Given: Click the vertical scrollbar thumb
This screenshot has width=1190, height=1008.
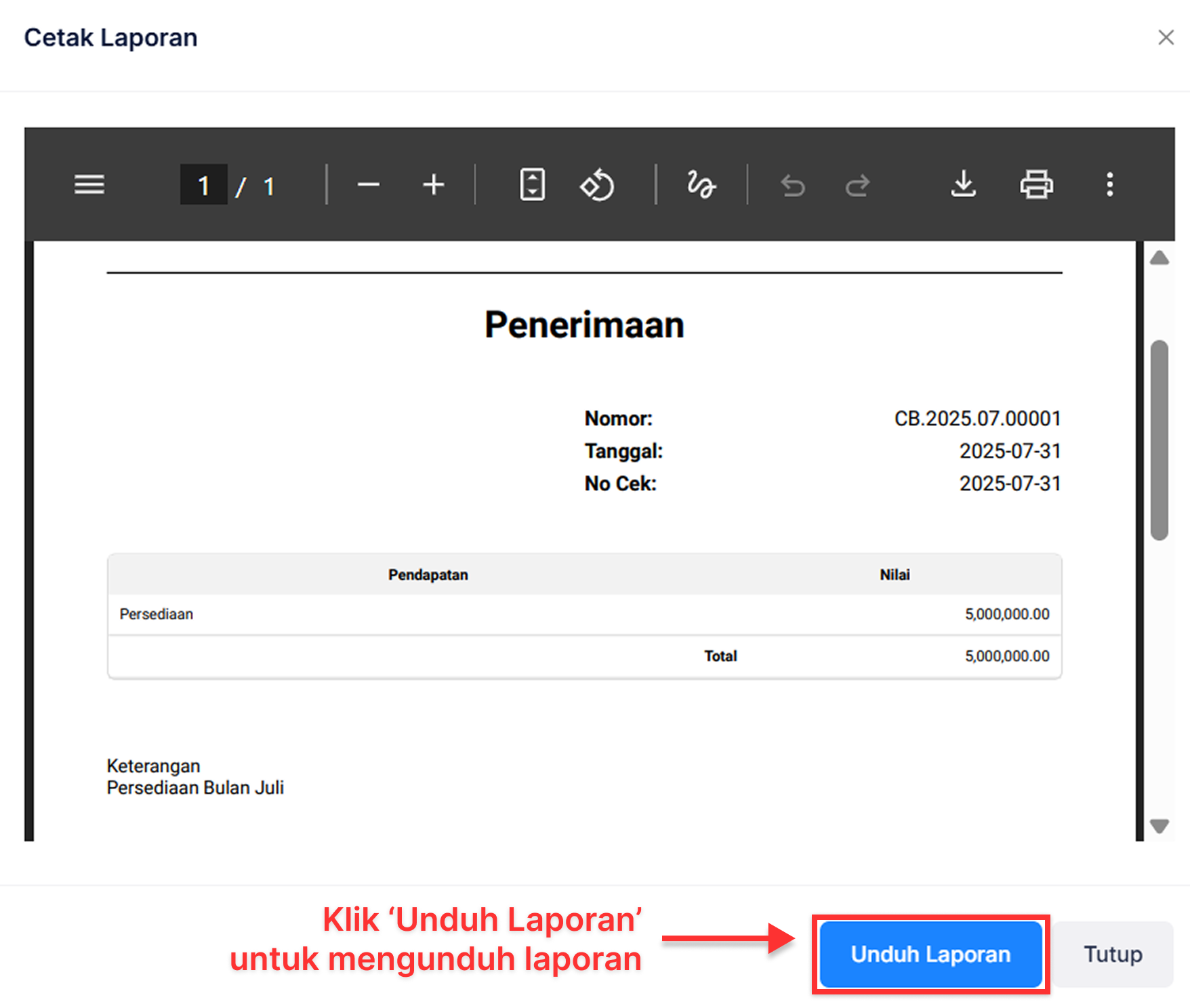Looking at the screenshot, I should pyautogui.click(x=1160, y=440).
